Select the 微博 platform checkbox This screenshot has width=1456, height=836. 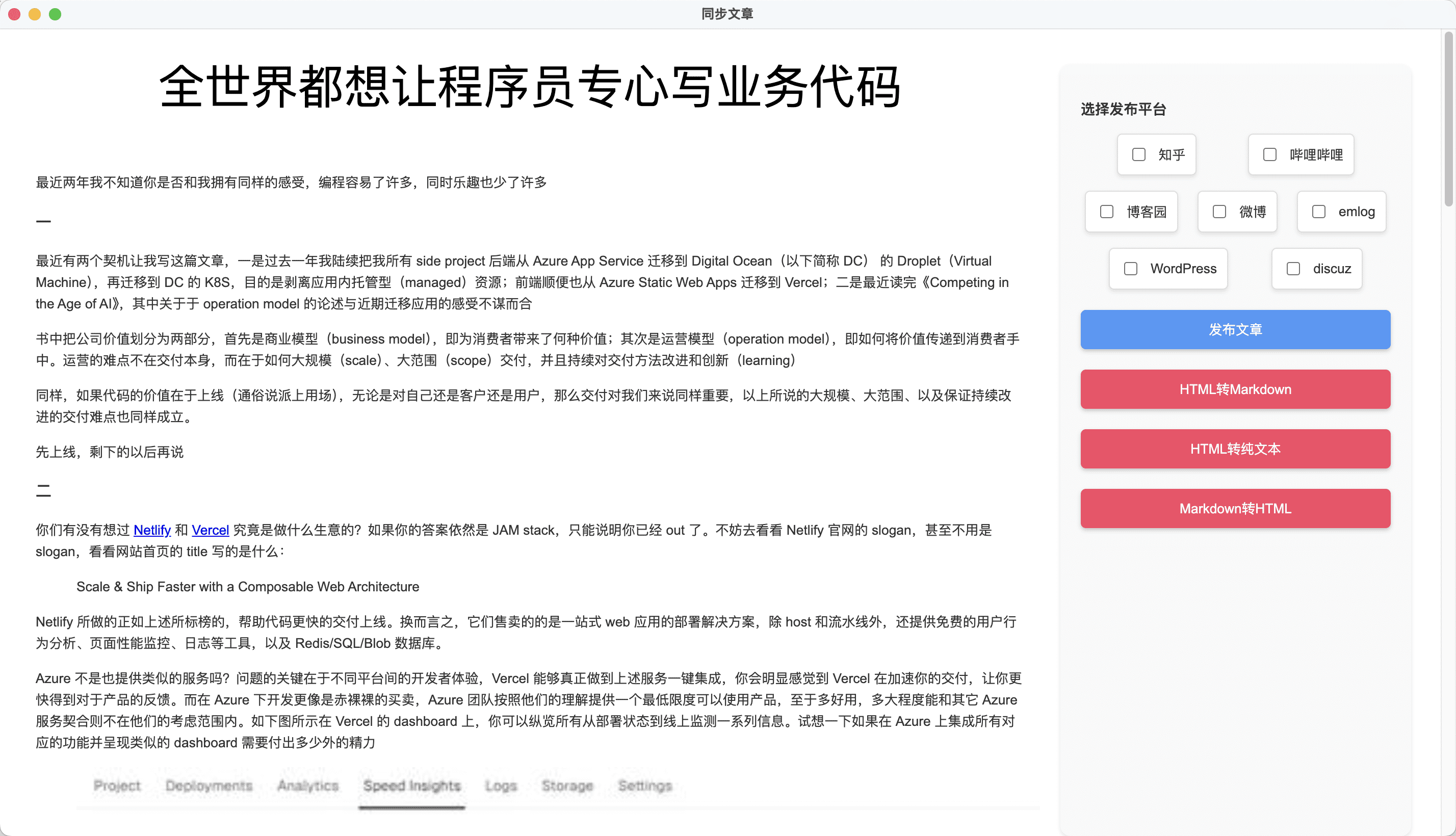click(x=1219, y=212)
